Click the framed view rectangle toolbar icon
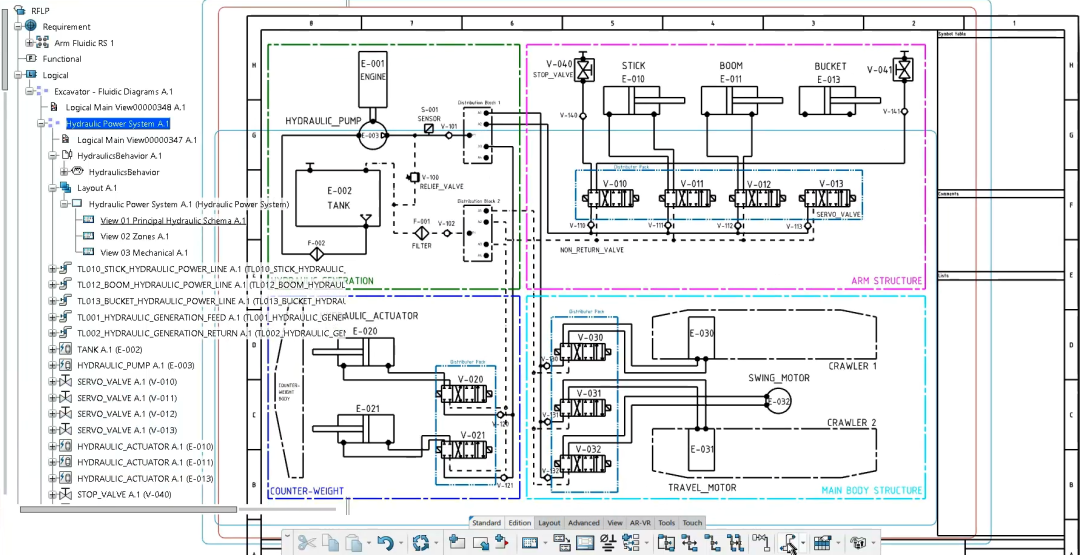1080x555 pixels. point(585,543)
